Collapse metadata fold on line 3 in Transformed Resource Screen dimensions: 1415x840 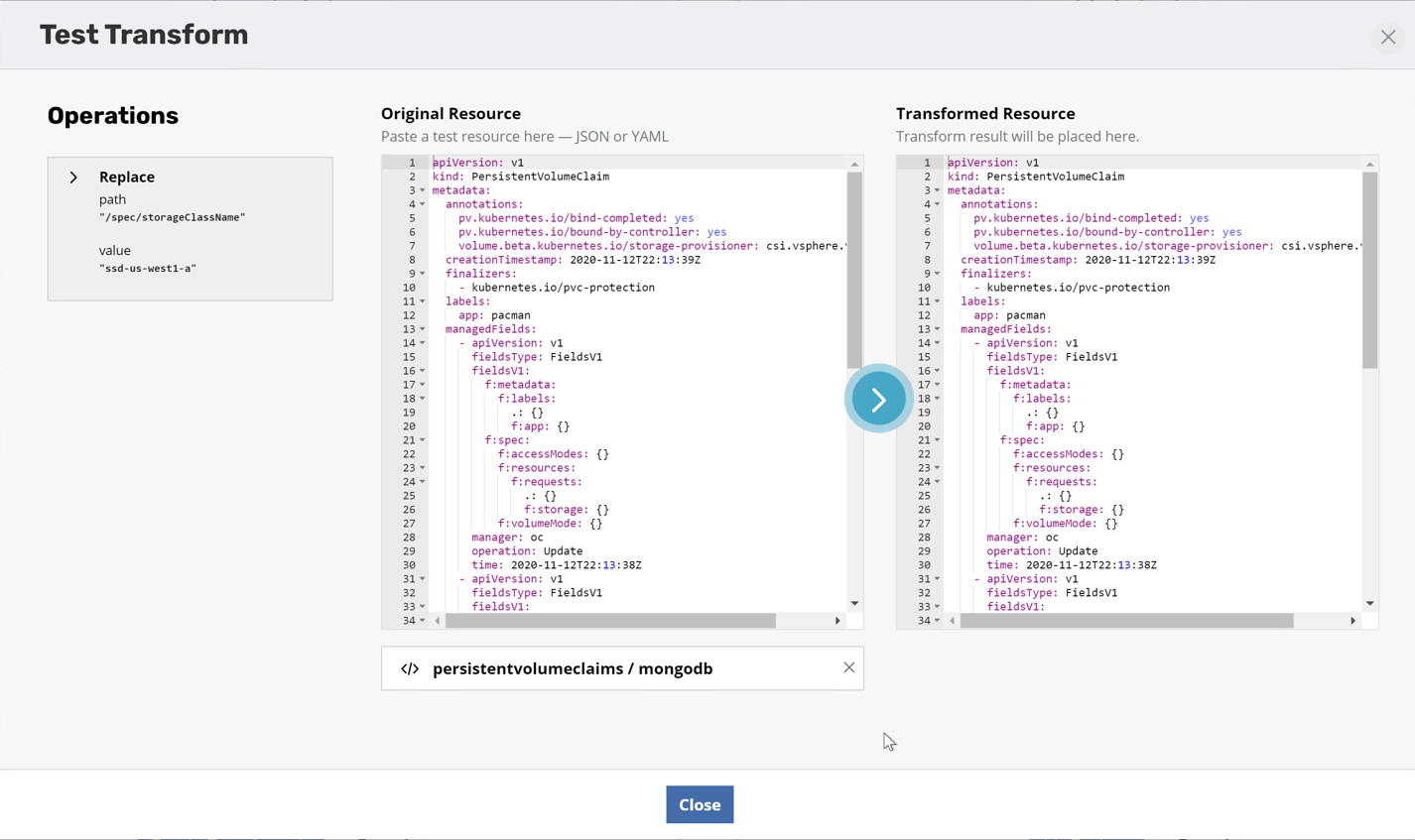pyautogui.click(x=937, y=190)
